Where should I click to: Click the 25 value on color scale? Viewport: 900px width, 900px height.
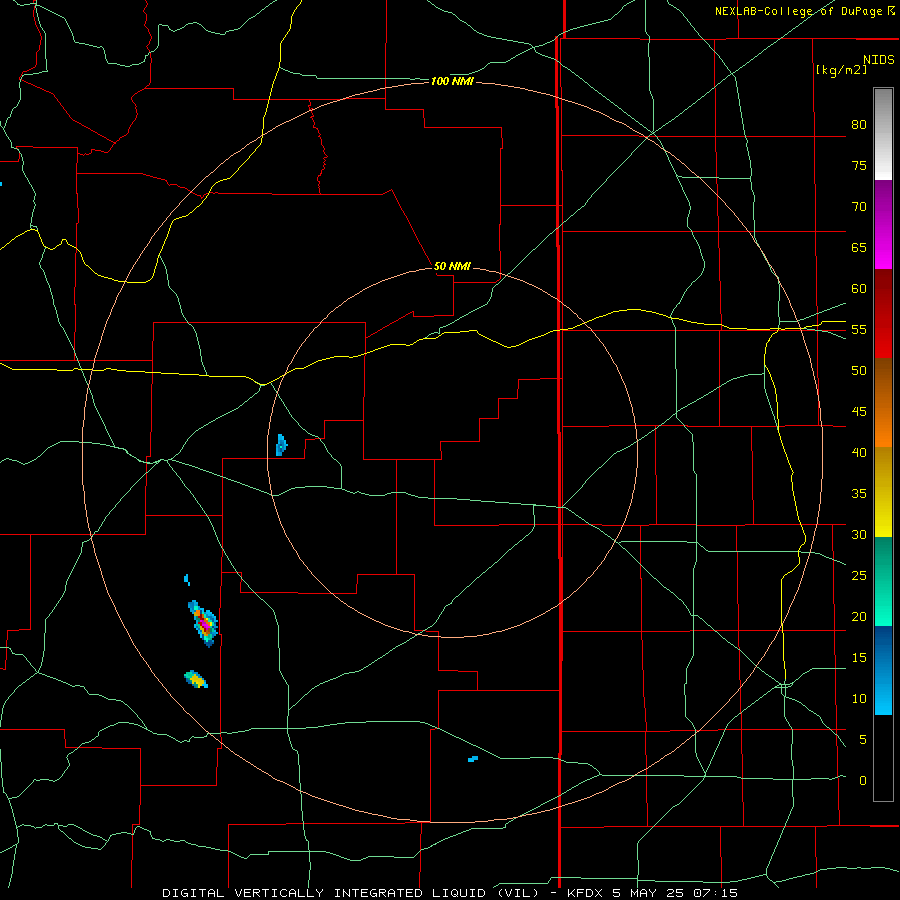click(859, 576)
